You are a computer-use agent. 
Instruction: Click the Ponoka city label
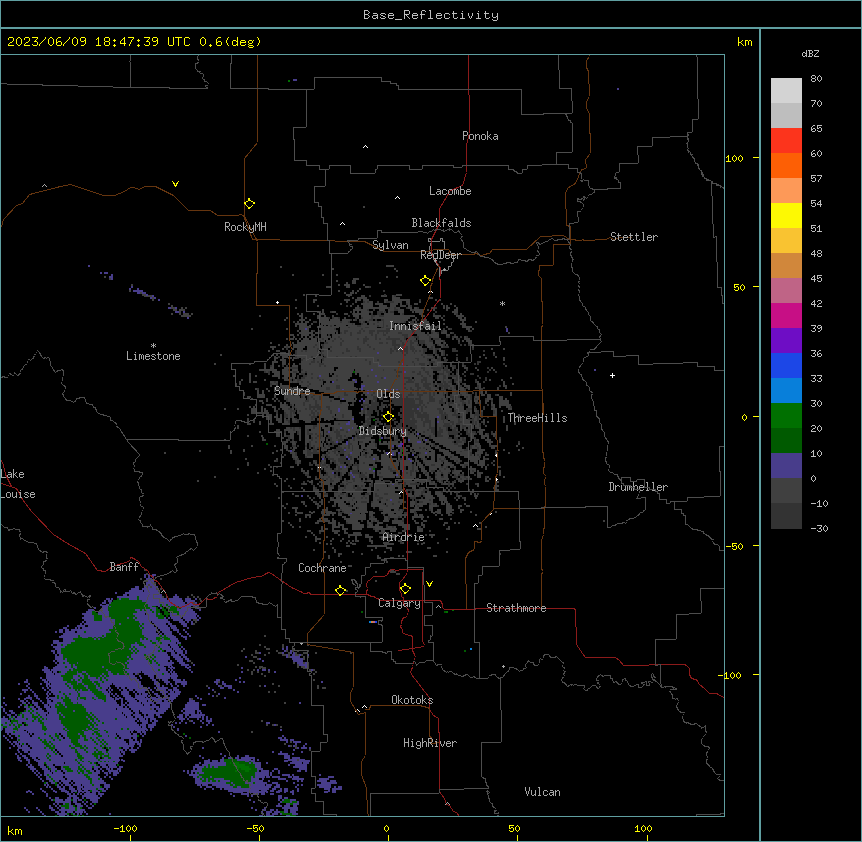coord(480,136)
